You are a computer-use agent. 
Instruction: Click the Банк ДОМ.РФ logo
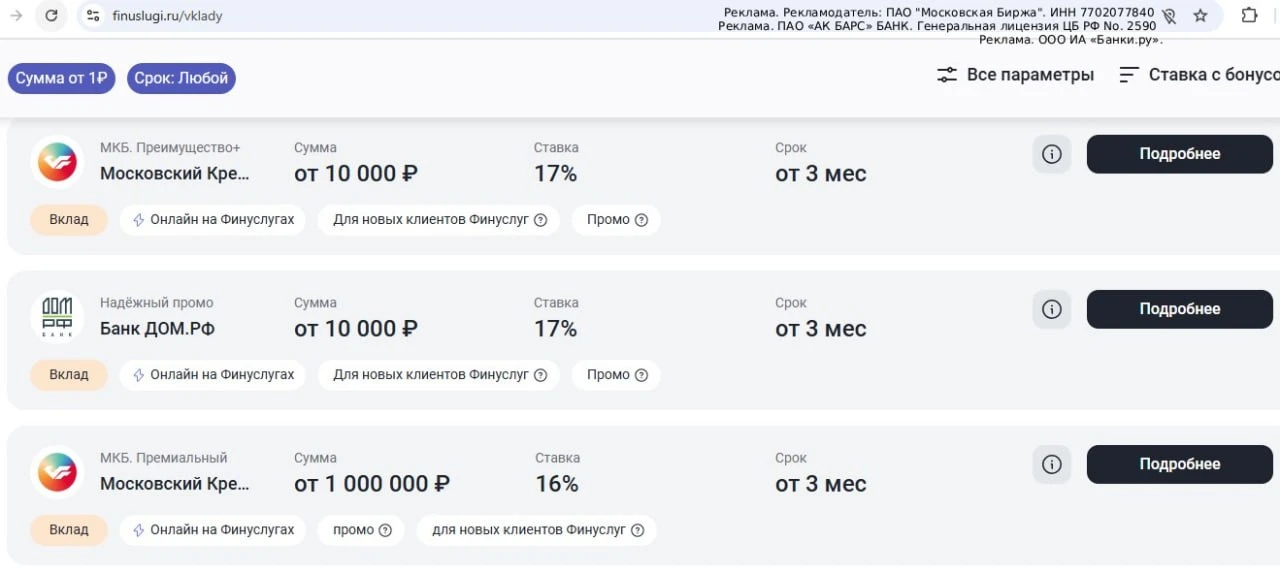pos(57,316)
